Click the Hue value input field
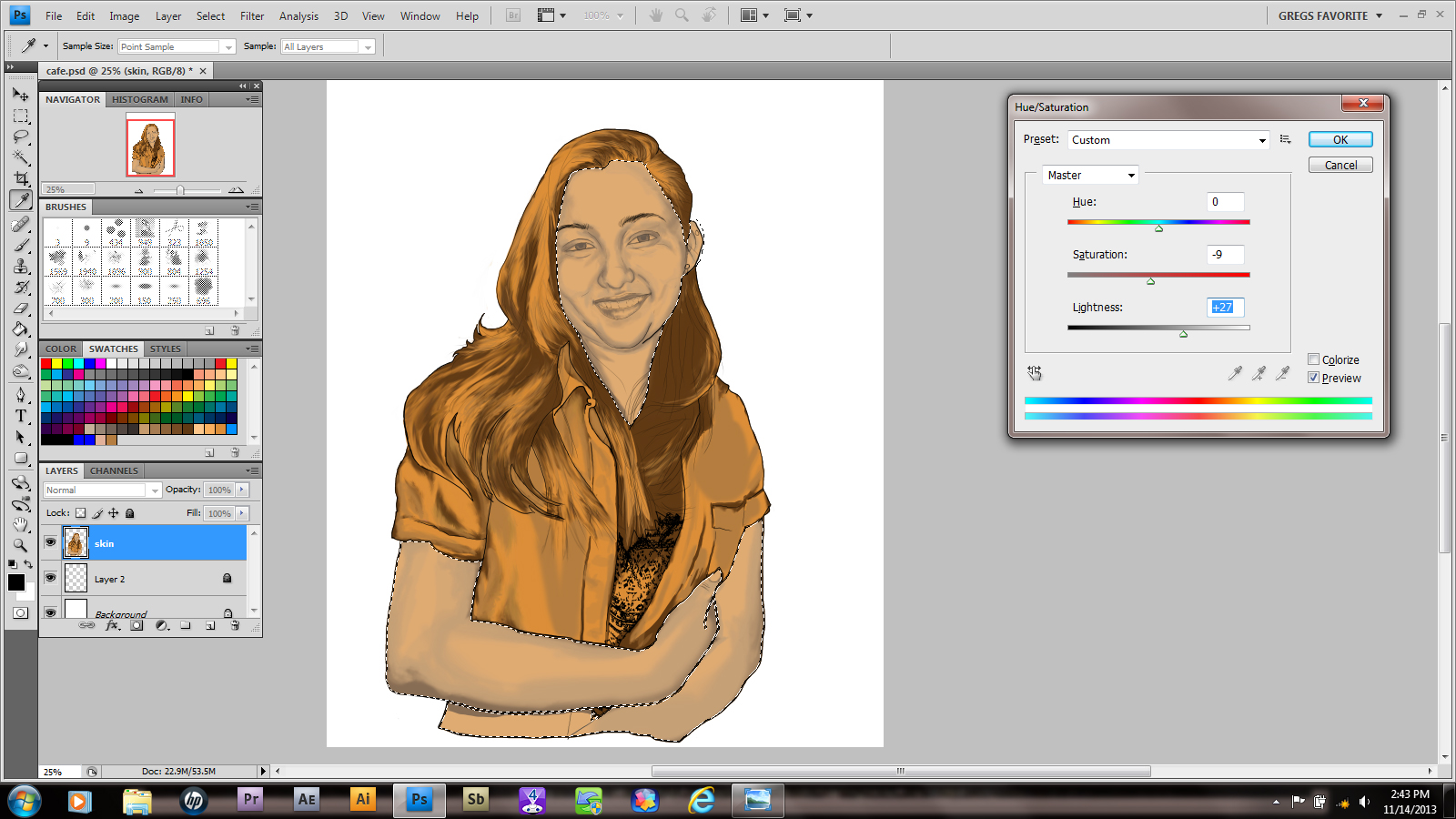Screen dimensions: 1456x819 click(x=1225, y=202)
